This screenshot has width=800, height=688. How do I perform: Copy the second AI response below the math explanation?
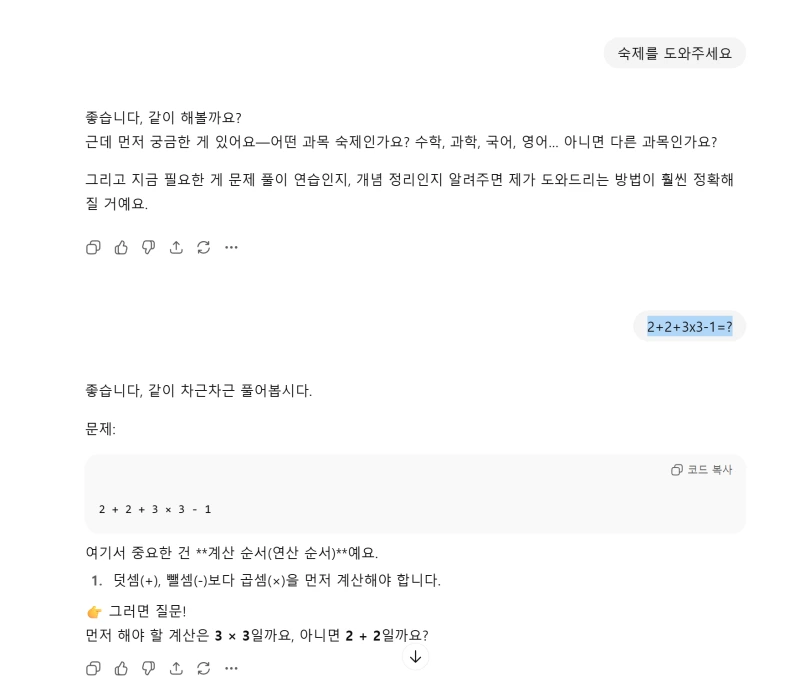[x=93, y=668]
